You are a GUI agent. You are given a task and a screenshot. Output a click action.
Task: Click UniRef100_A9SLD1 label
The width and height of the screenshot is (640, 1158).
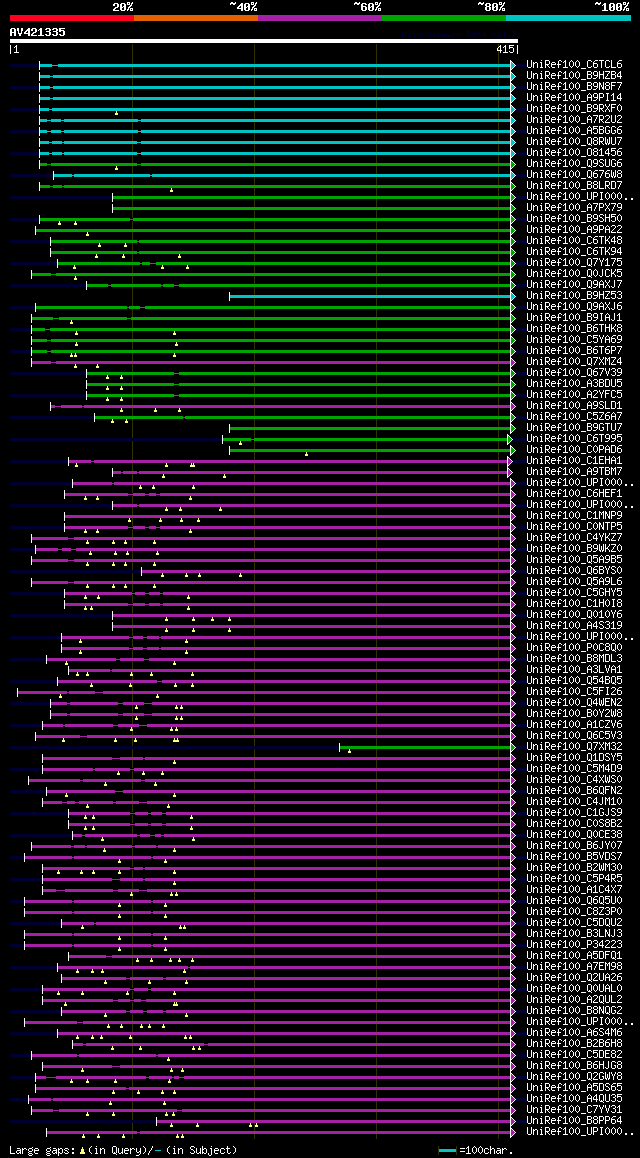[574, 405]
